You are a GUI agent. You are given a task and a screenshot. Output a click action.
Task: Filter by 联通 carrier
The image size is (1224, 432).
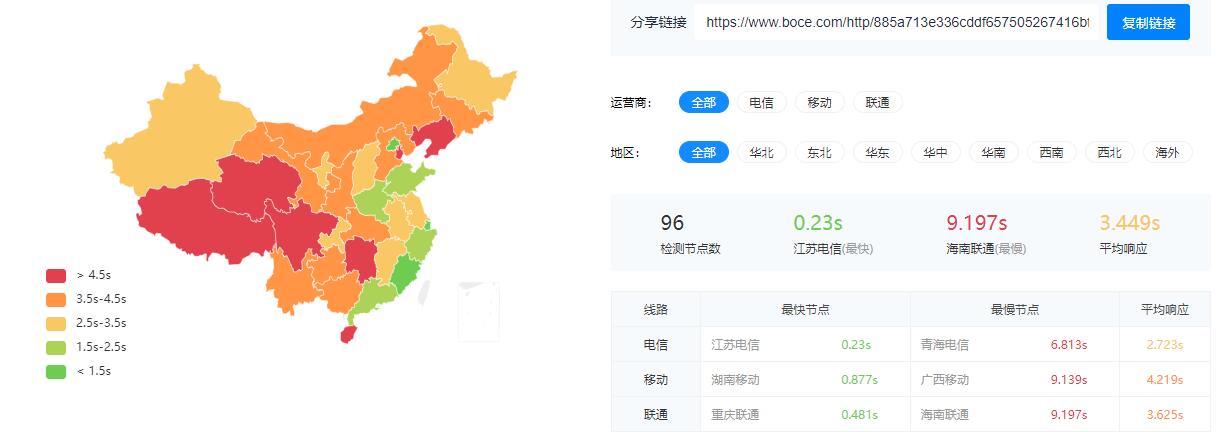[877, 102]
